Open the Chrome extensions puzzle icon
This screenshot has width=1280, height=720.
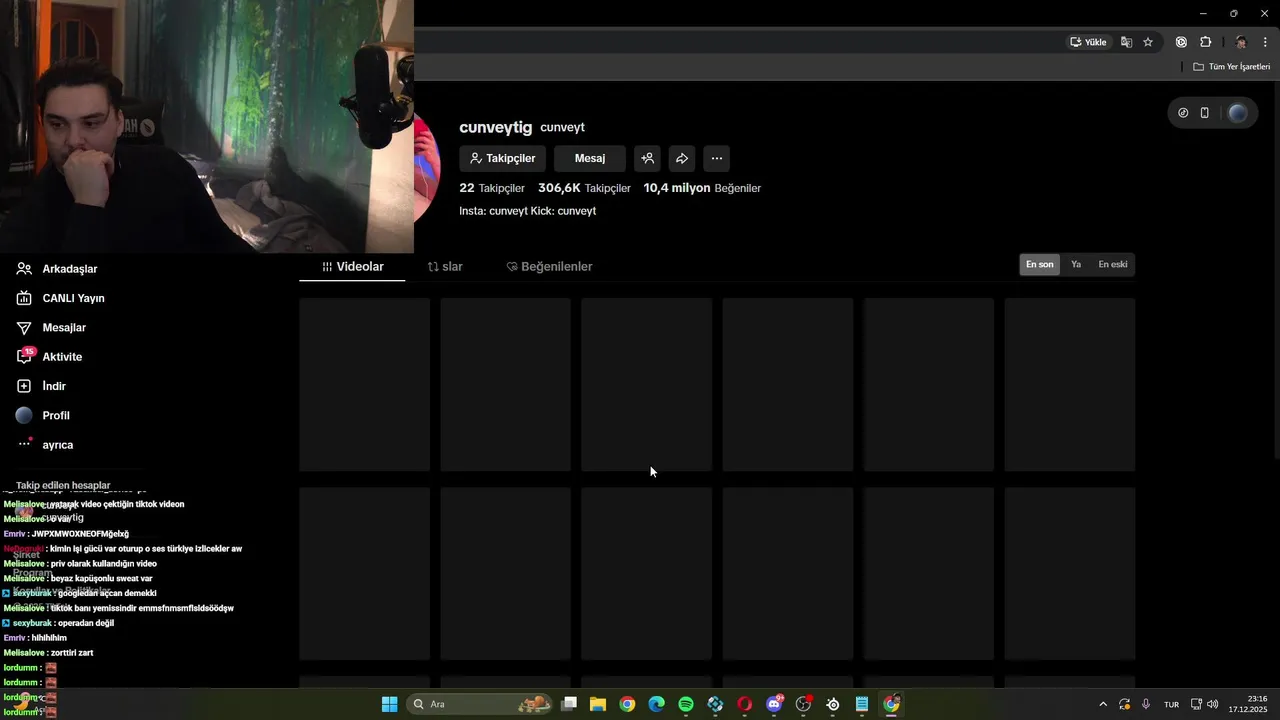click(x=1205, y=42)
